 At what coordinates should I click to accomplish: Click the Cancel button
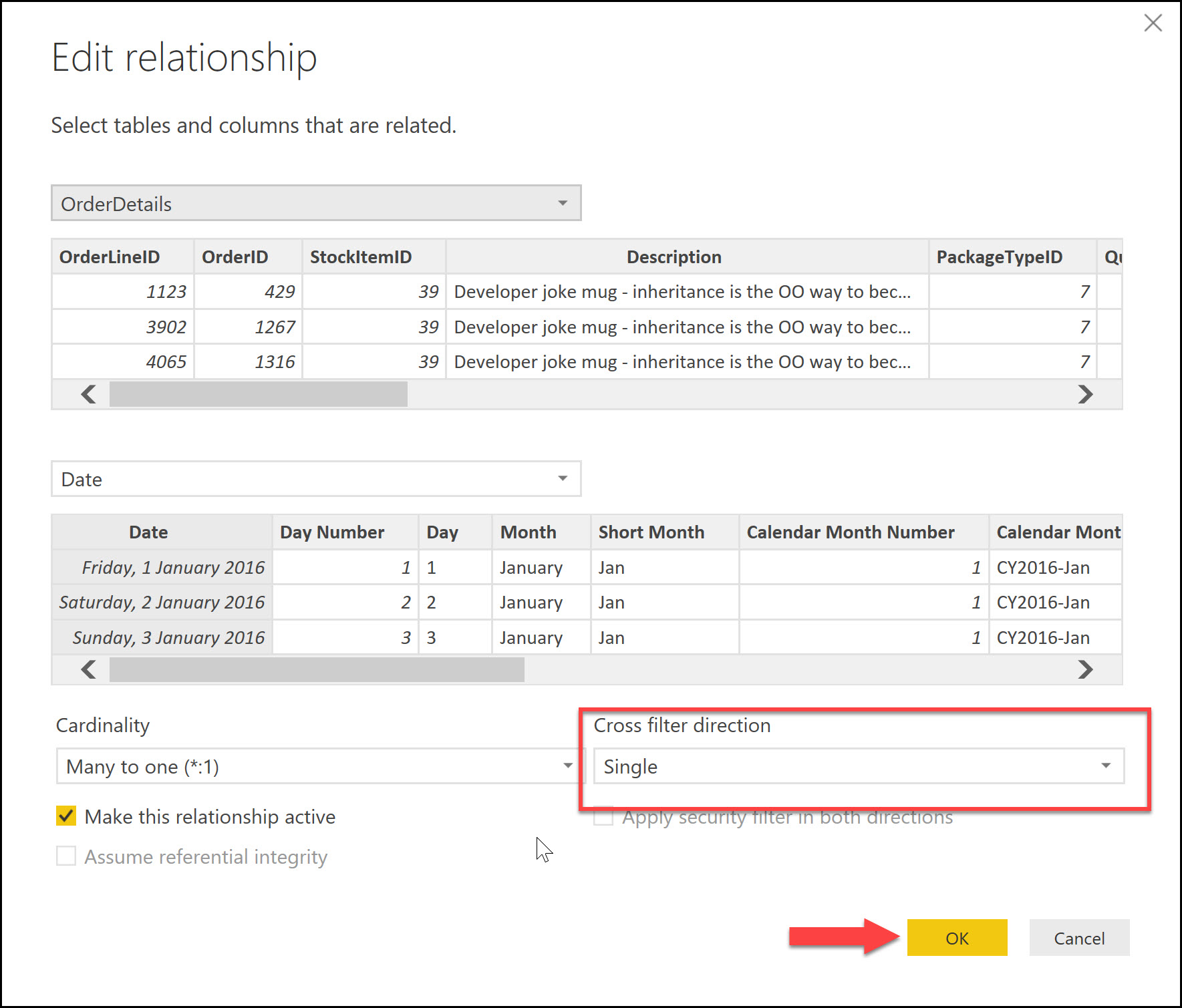pyautogui.click(x=1079, y=938)
